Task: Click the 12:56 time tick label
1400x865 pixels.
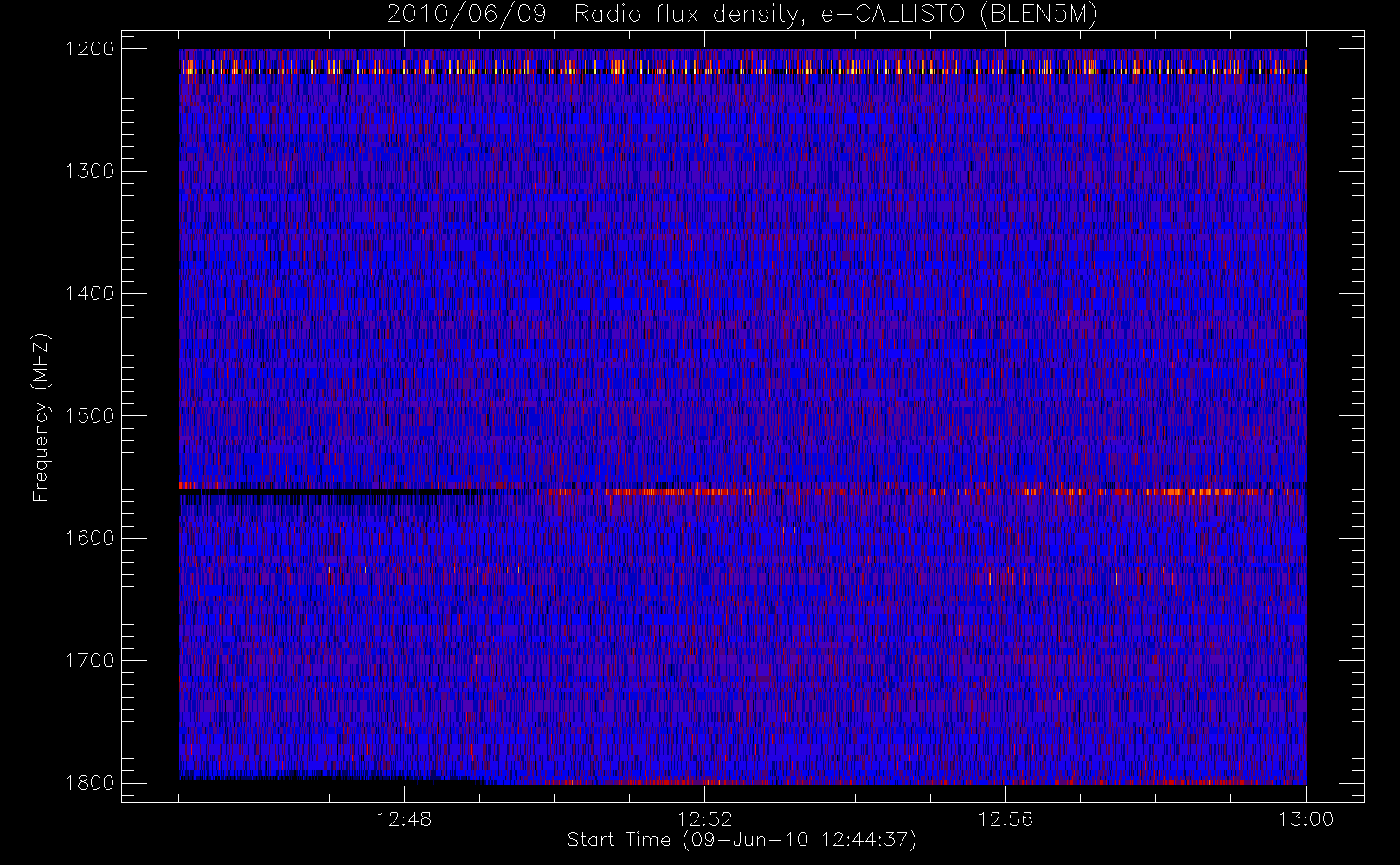Action: coord(1005,819)
